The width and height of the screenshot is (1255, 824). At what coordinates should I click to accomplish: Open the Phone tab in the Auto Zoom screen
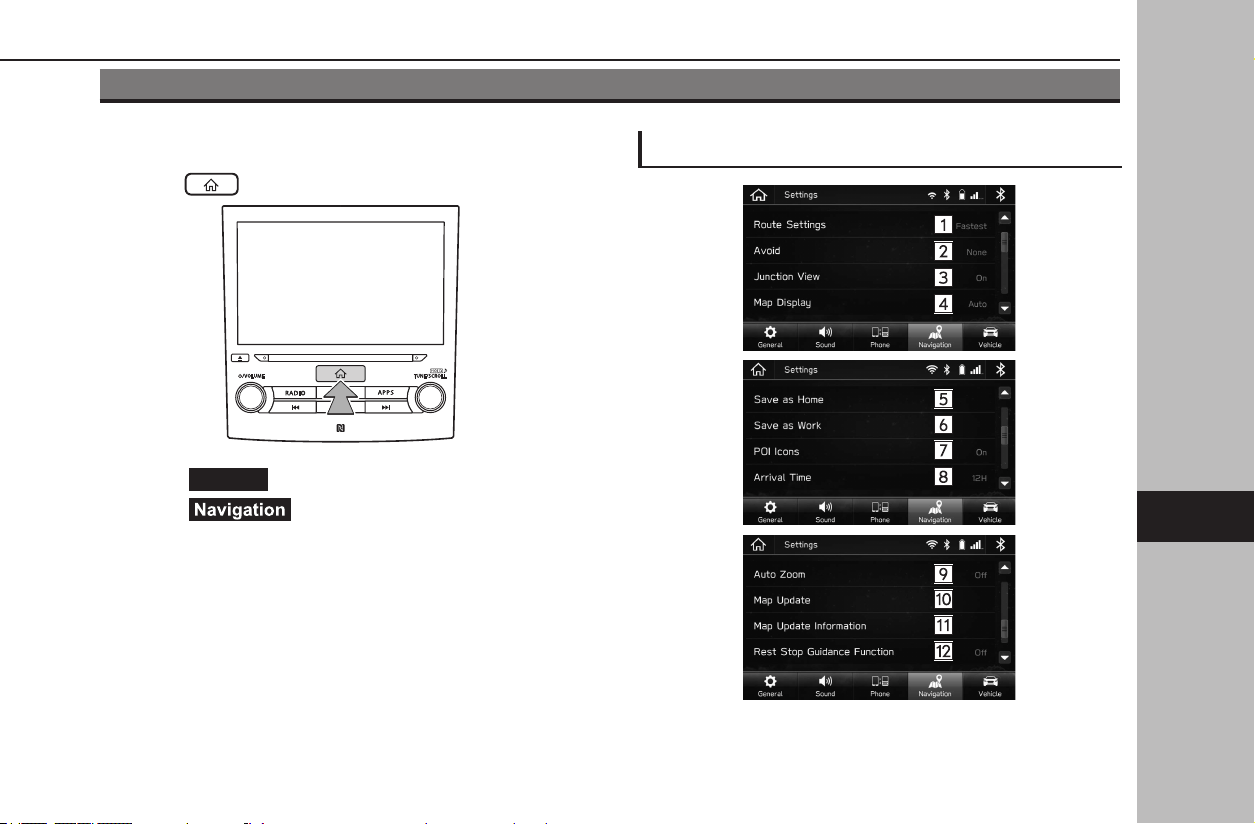point(880,686)
